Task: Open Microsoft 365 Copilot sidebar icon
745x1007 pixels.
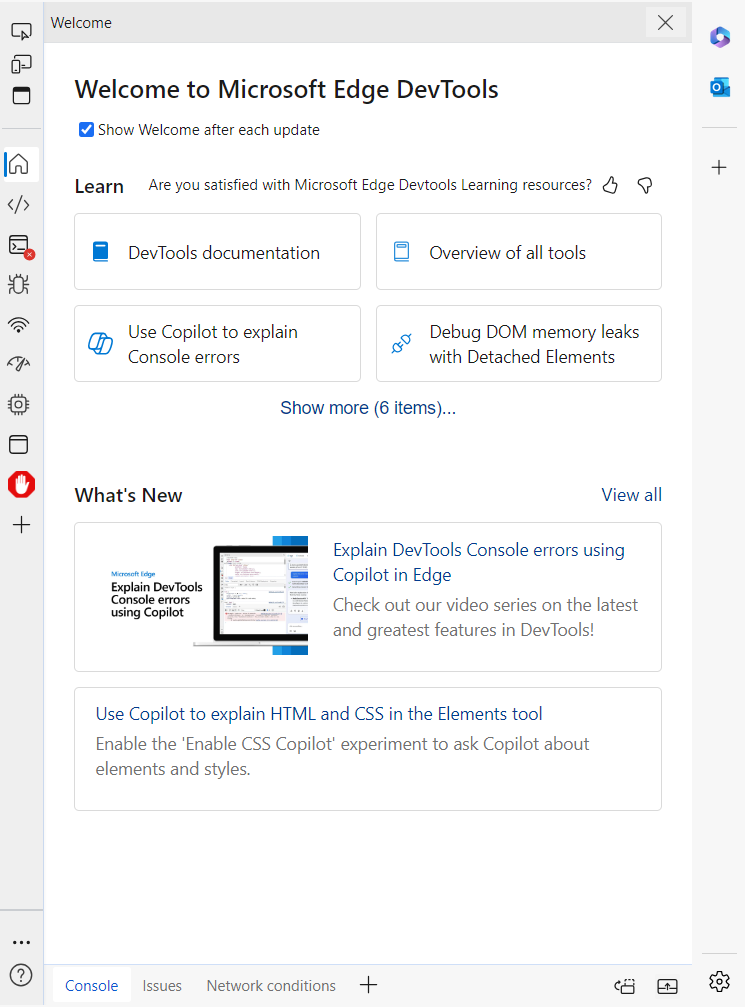Action: (x=719, y=37)
